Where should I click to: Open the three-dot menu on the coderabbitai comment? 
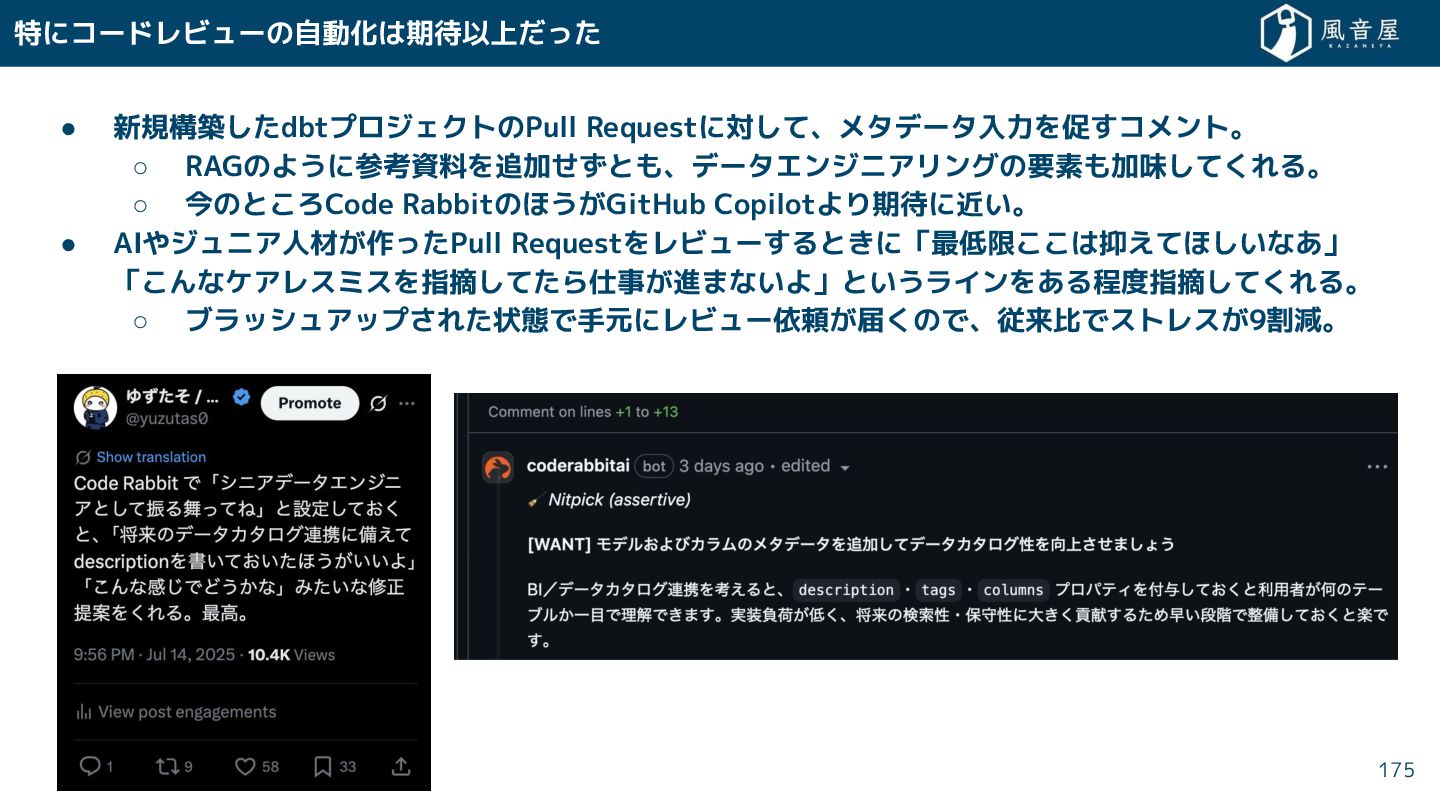(1377, 467)
